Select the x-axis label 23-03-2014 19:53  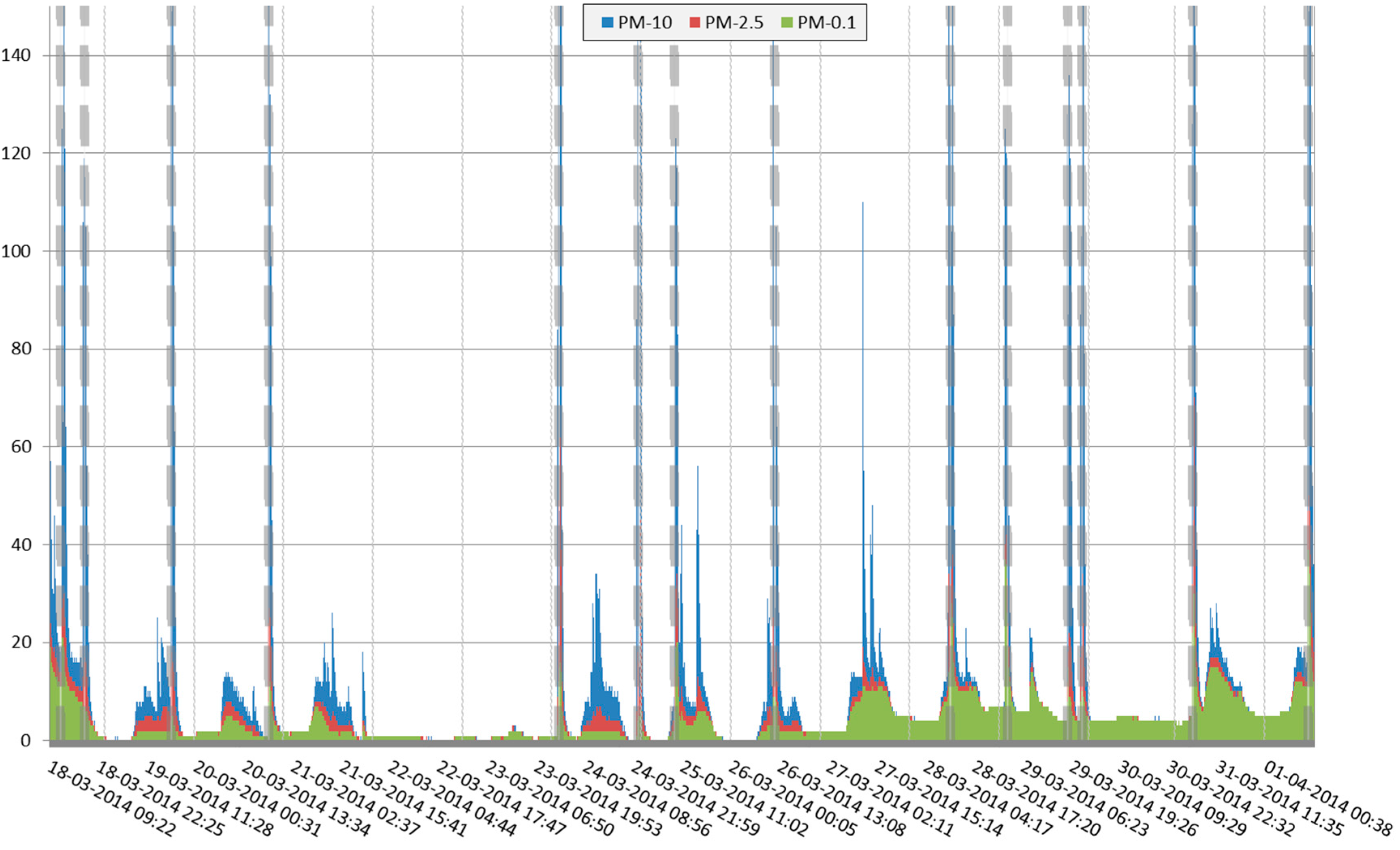tap(598, 799)
